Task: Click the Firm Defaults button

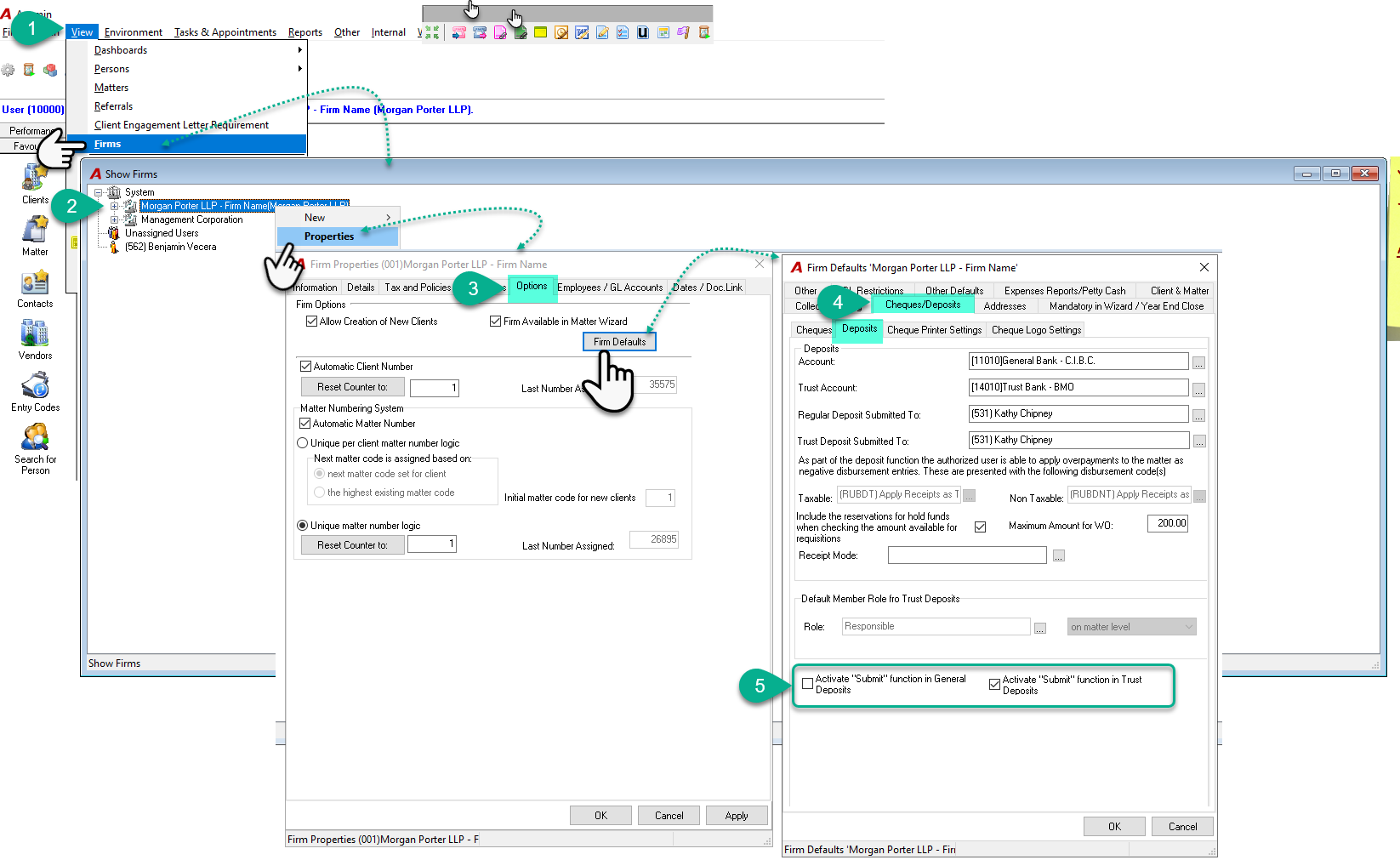Action: tap(619, 342)
